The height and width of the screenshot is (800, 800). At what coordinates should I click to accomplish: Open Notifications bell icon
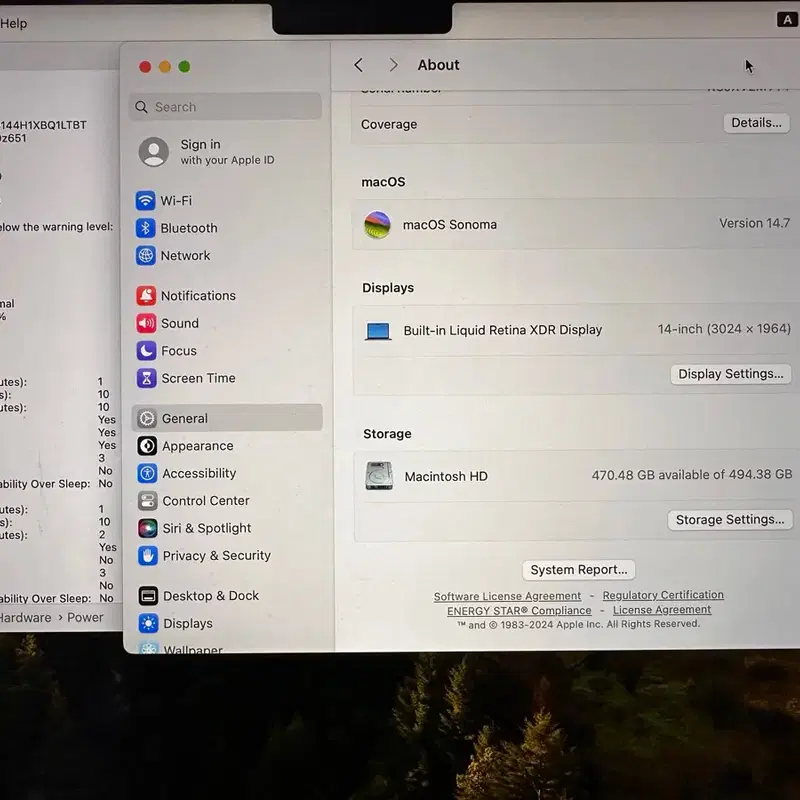146,295
